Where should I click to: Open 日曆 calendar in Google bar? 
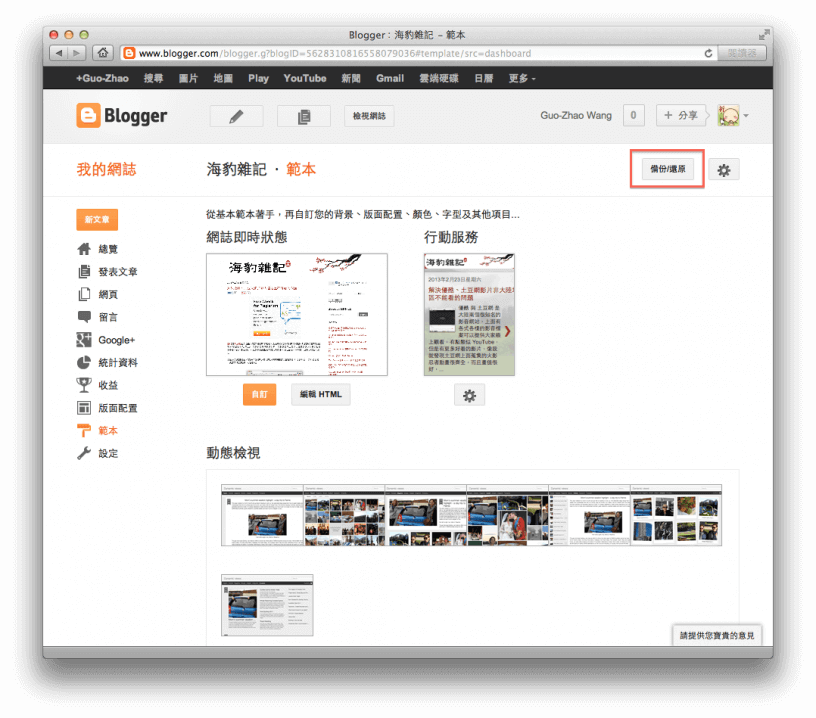484,78
